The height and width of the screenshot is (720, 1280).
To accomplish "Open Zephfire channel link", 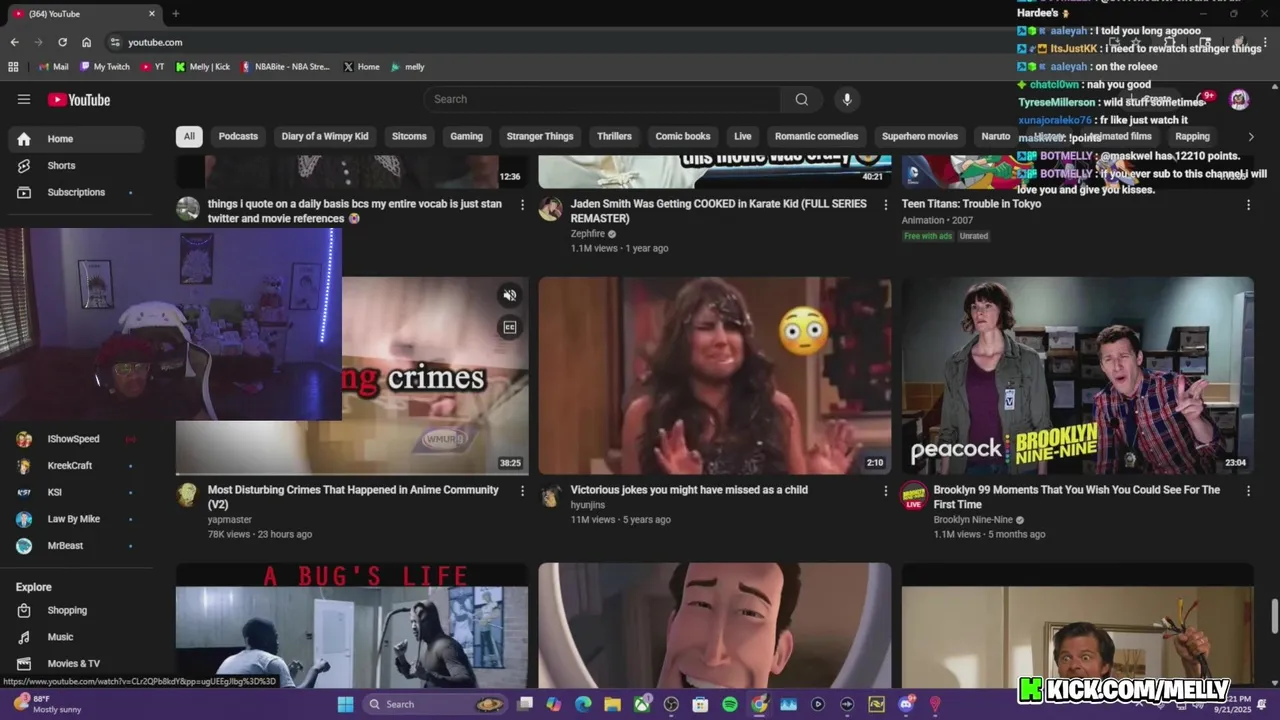I will 587,234.
